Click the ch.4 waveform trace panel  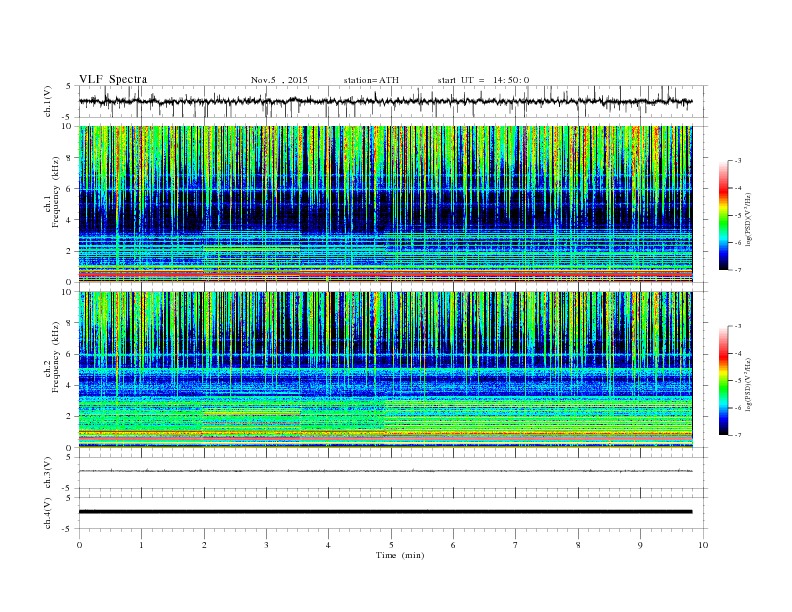(x=393, y=513)
